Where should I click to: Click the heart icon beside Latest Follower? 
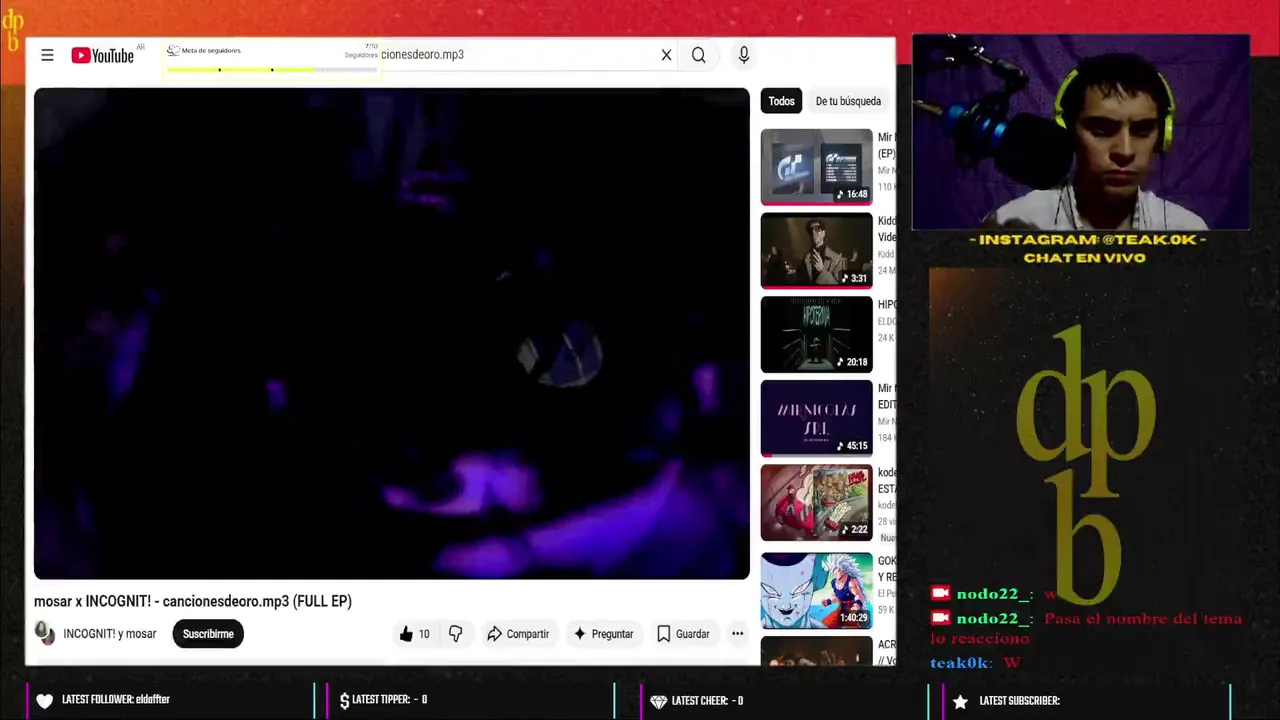44,701
